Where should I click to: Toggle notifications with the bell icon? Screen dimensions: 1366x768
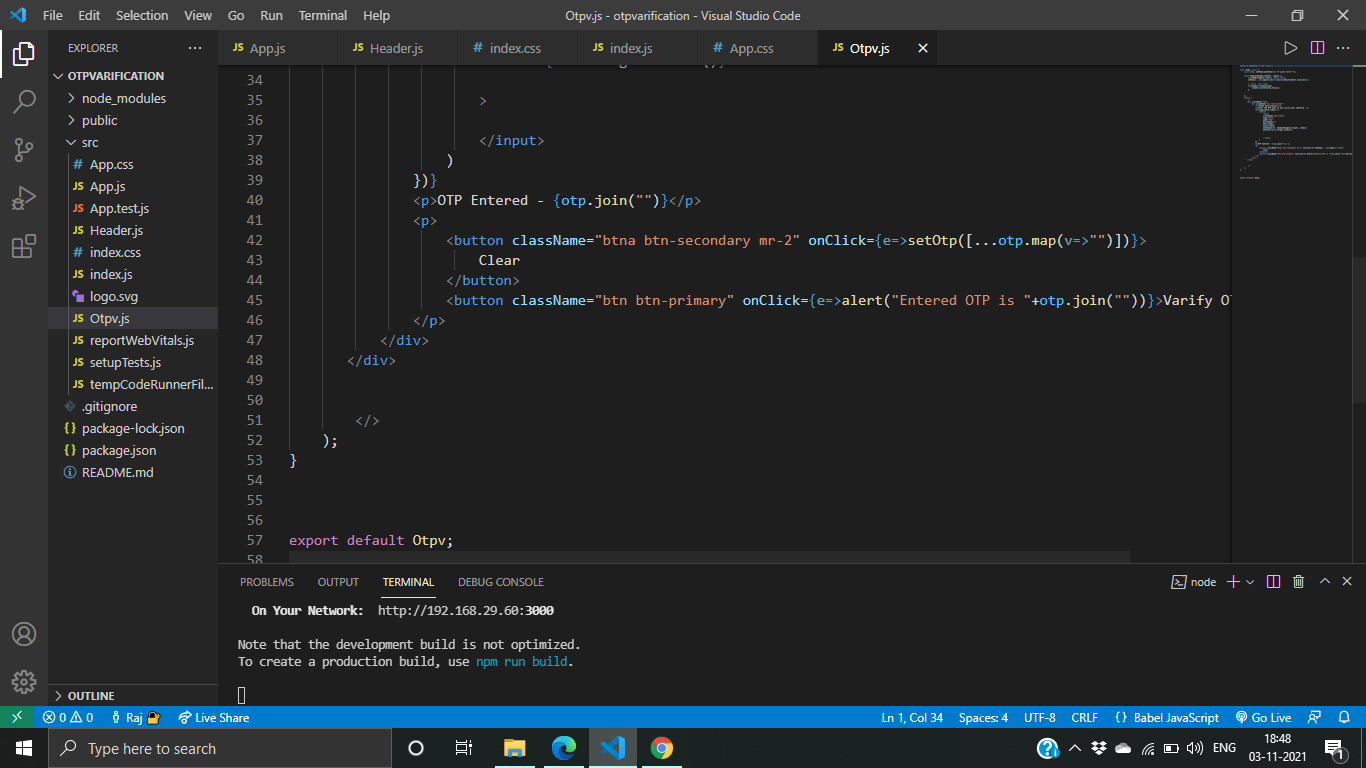[1344, 717]
